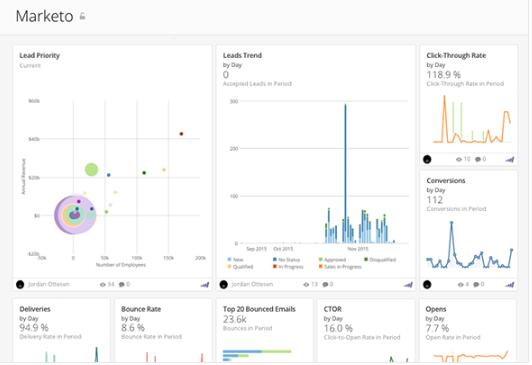Open the Deliveries card title
This screenshot has width=532, height=365.
coord(35,309)
